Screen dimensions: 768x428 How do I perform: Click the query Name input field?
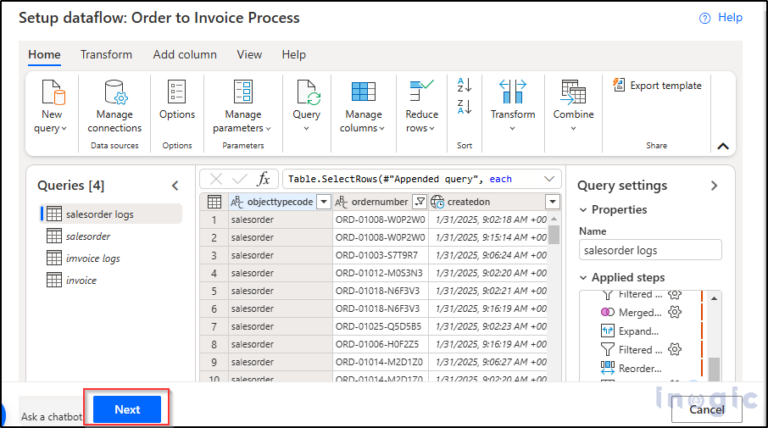click(x=649, y=251)
